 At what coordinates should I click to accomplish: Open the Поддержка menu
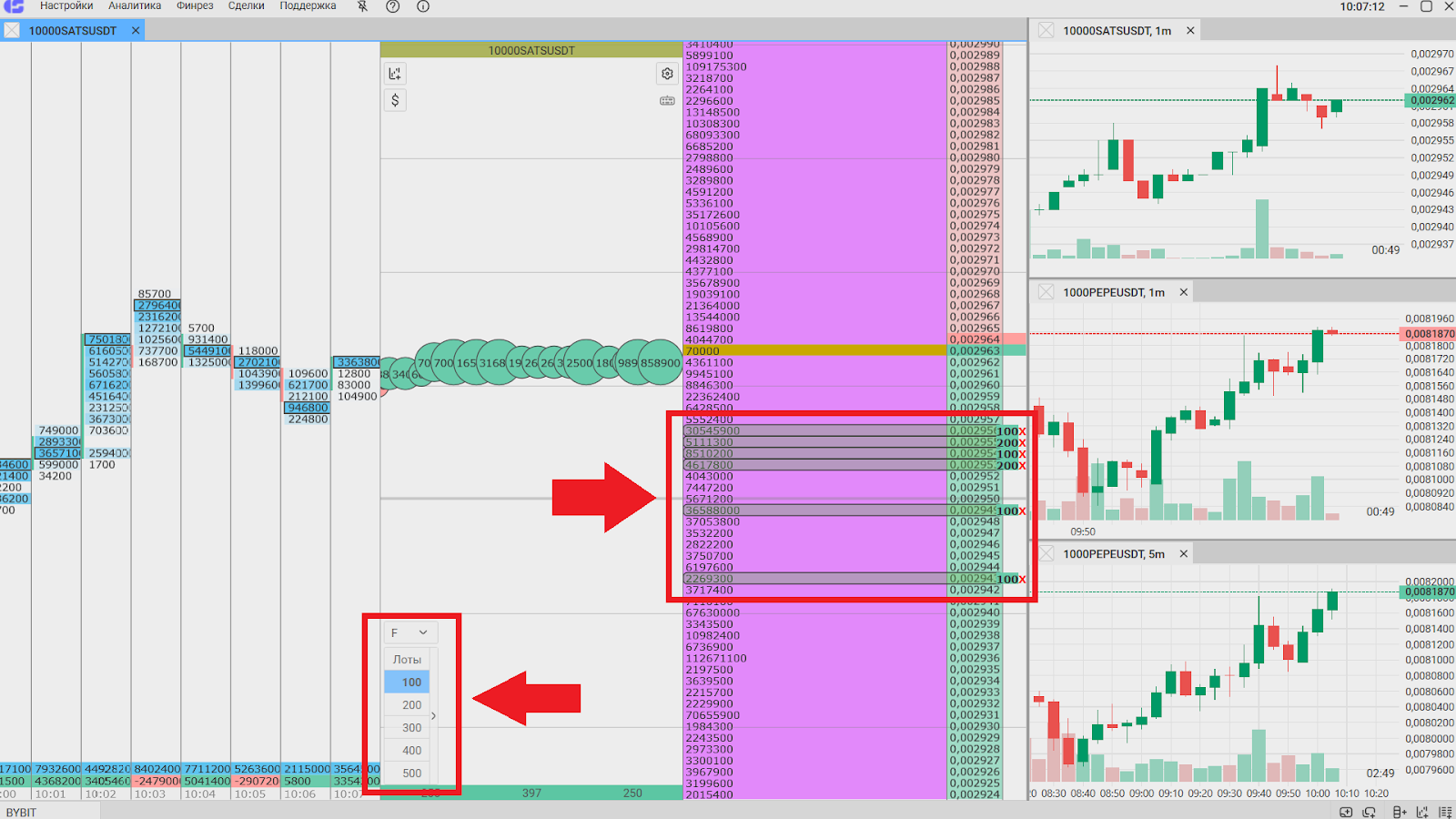pyautogui.click(x=308, y=6)
